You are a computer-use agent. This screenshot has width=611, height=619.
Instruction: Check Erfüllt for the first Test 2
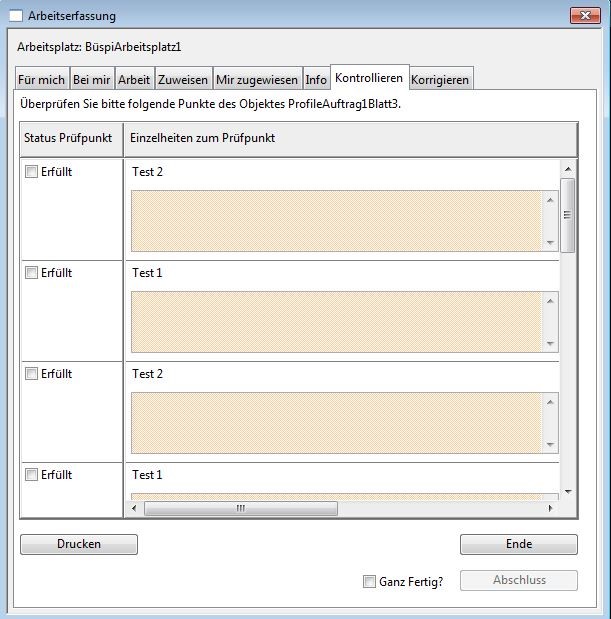tap(32, 172)
